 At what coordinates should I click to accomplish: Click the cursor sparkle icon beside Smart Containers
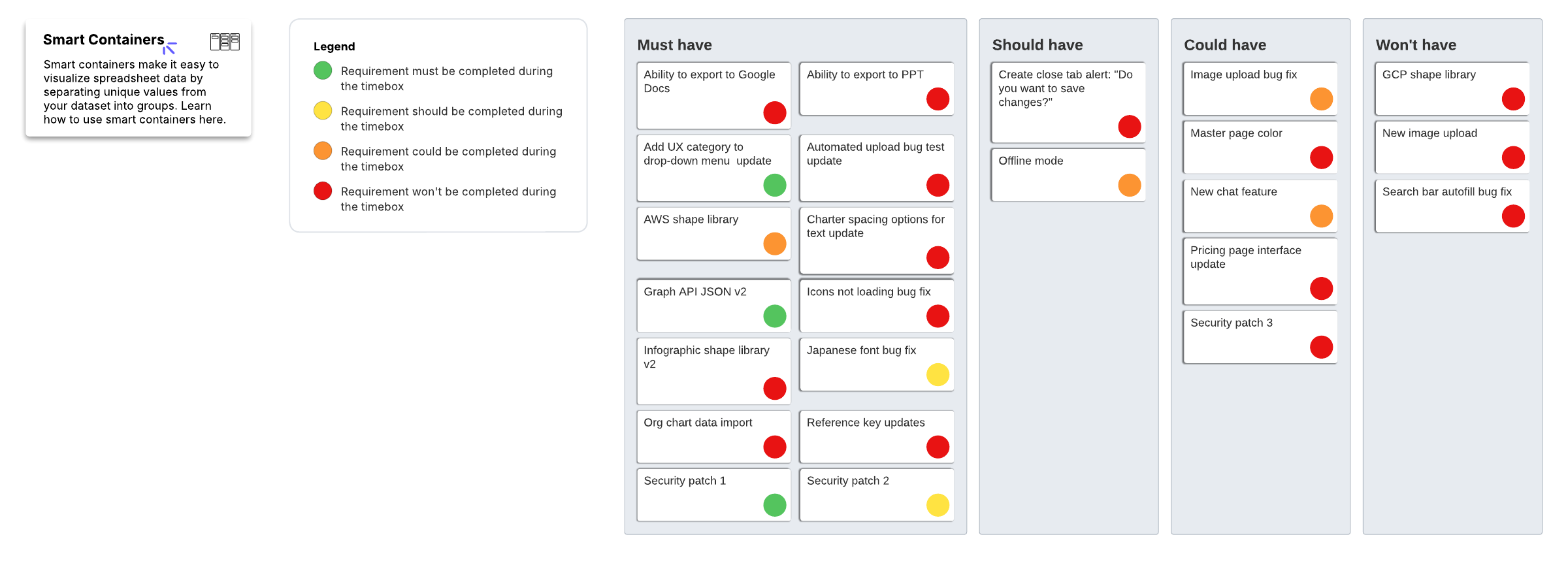(170, 48)
